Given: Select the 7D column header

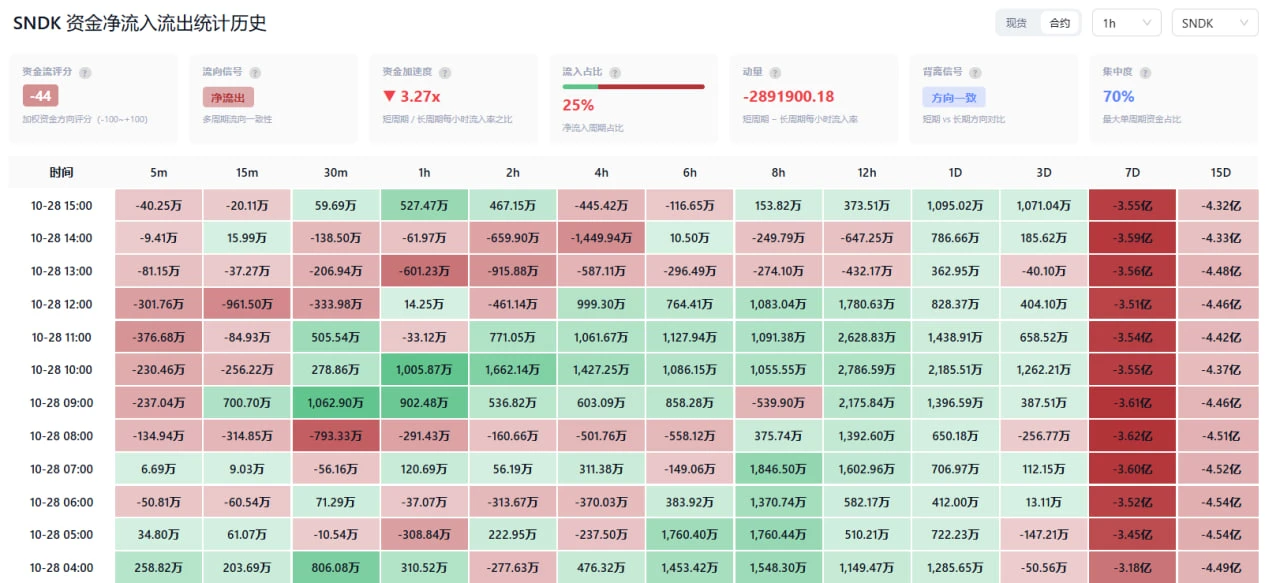Looking at the screenshot, I should pyautogui.click(x=1132, y=173).
